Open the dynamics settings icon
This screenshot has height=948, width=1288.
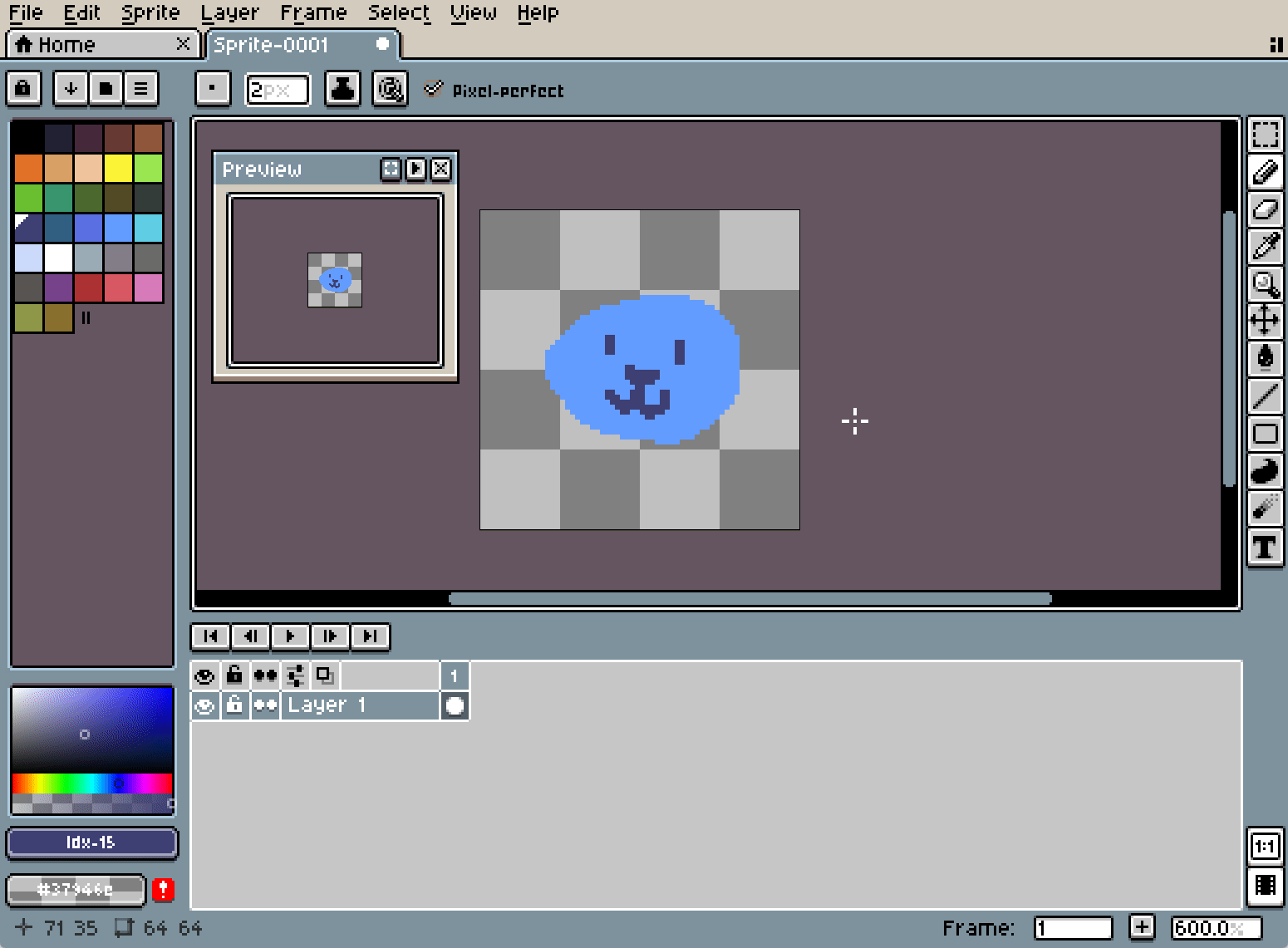(390, 88)
